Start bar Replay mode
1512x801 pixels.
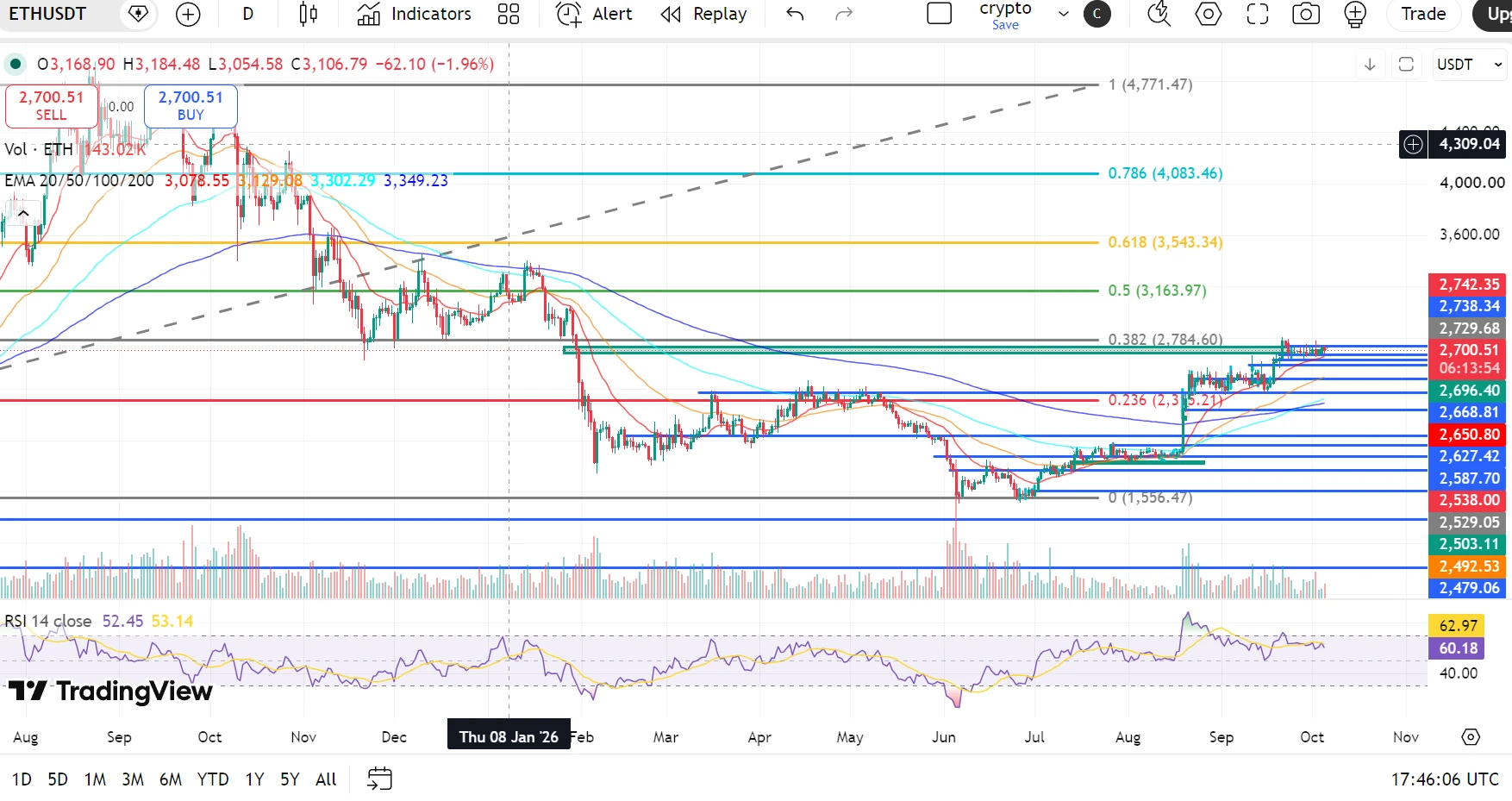703,14
